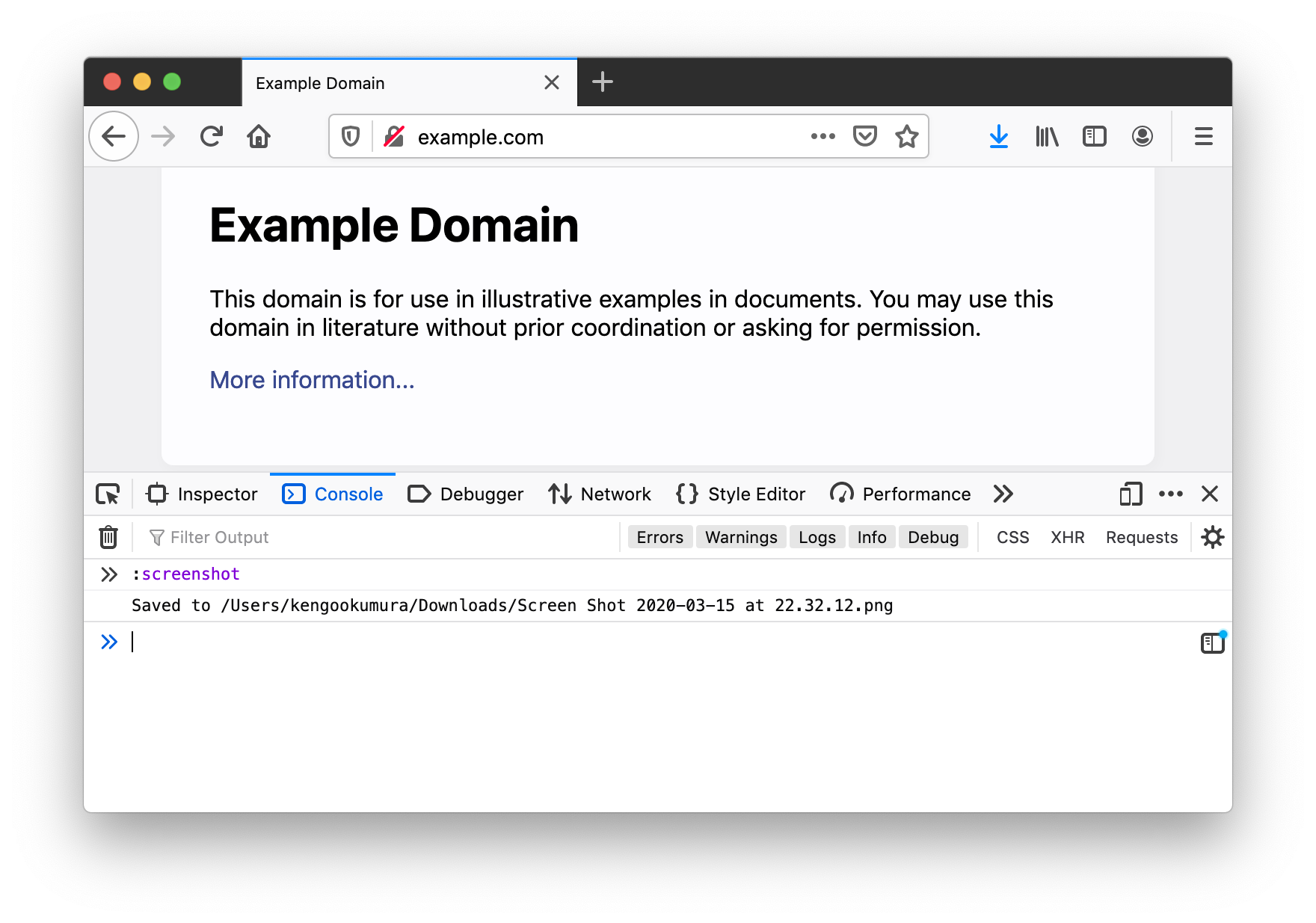Open console settings gear menu

(x=1212, y=537)
